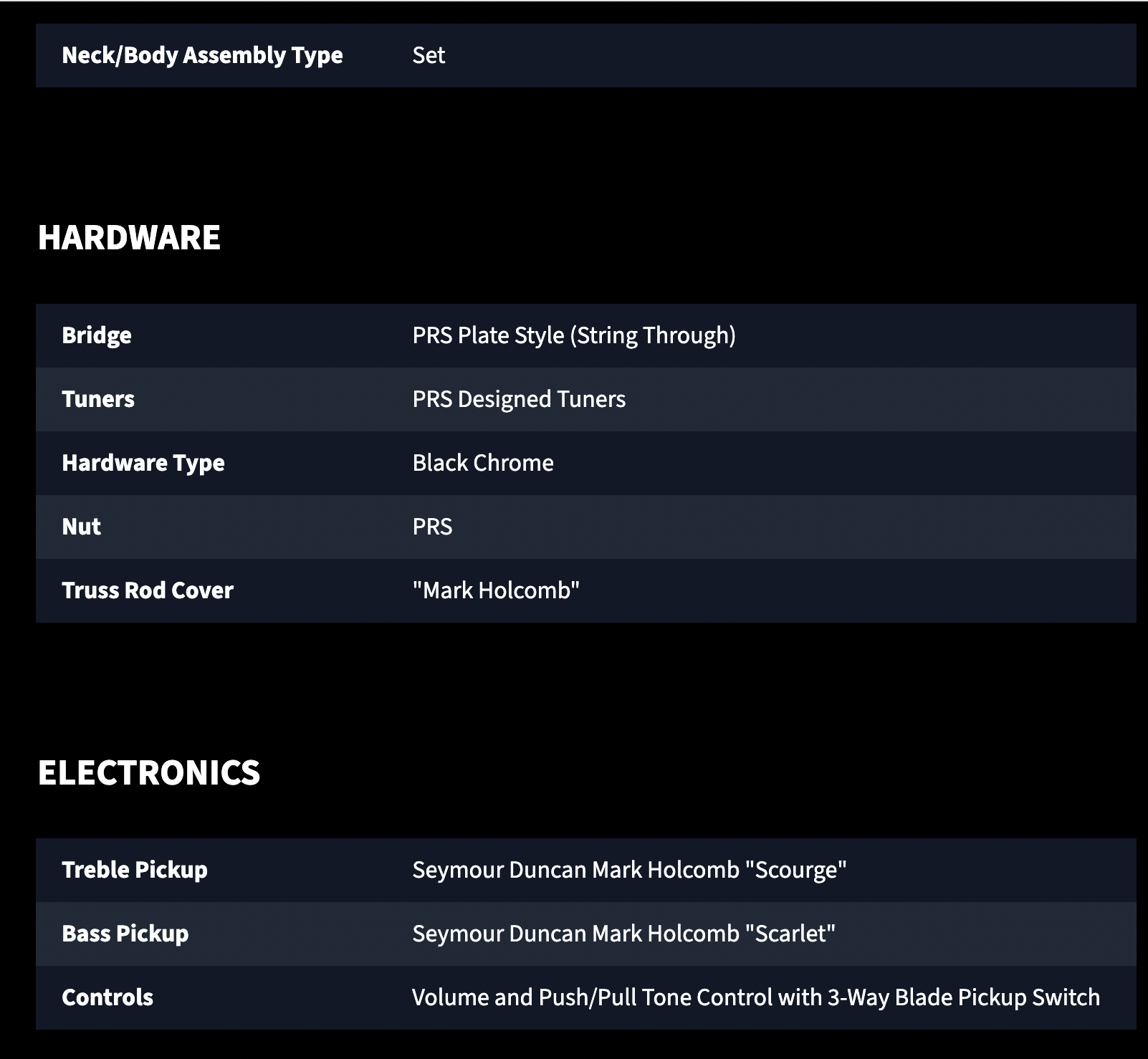
Task: Click the Treble Pickup label
Action: (x=135, y=870)
